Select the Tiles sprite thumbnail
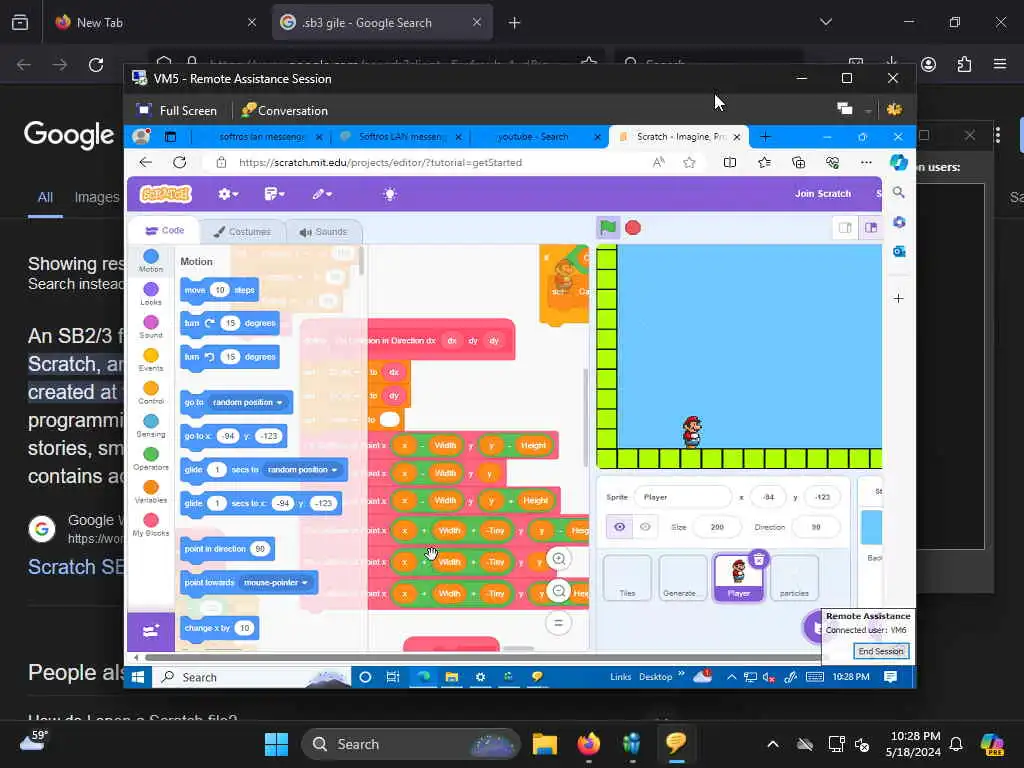The image size is (1024, 768). pos(627,578)
